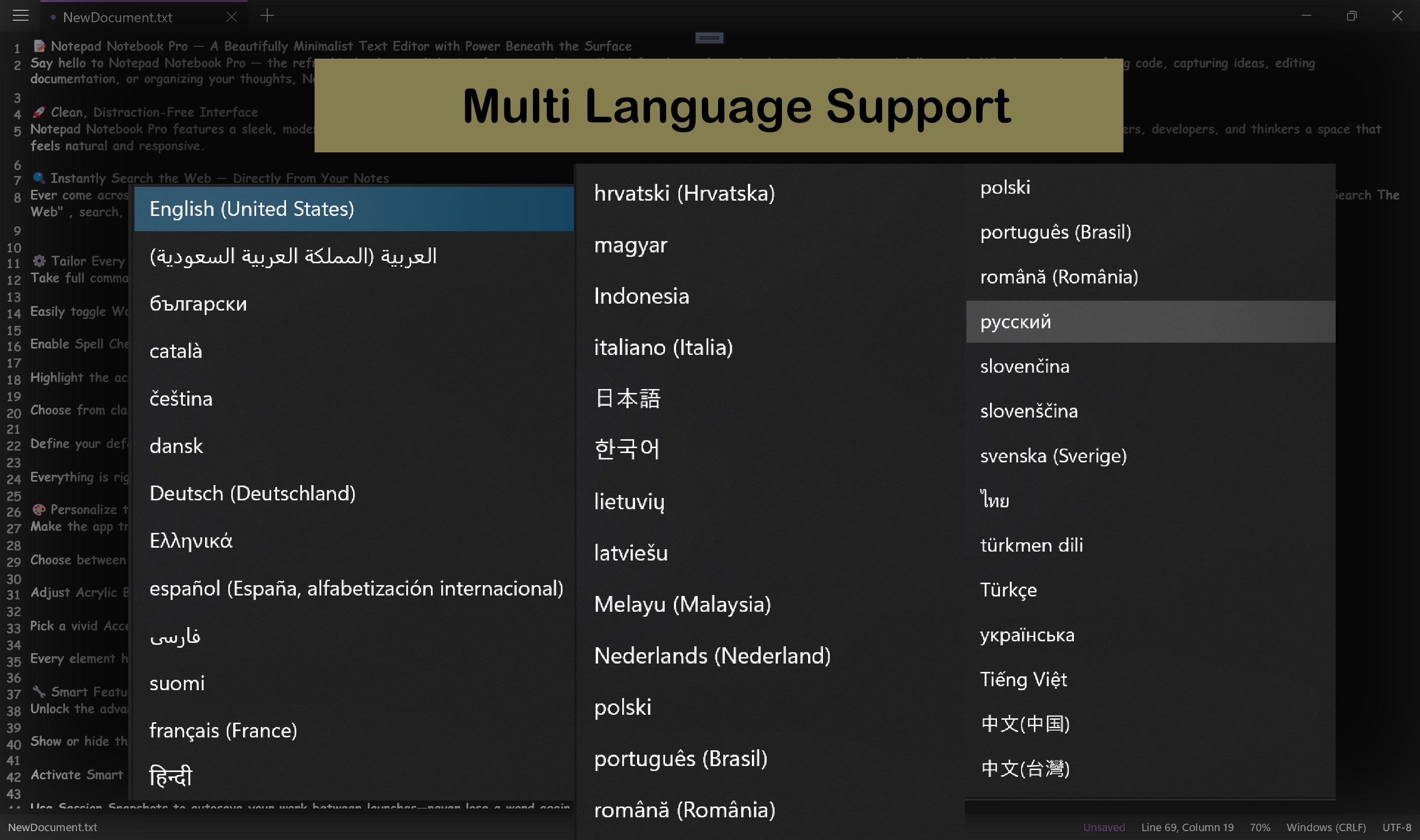Select Deutsch (Deutschland) option

coord(252,493)
